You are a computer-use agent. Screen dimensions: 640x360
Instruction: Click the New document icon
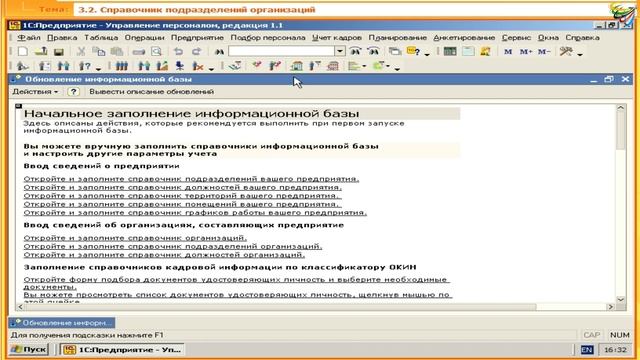23,51
